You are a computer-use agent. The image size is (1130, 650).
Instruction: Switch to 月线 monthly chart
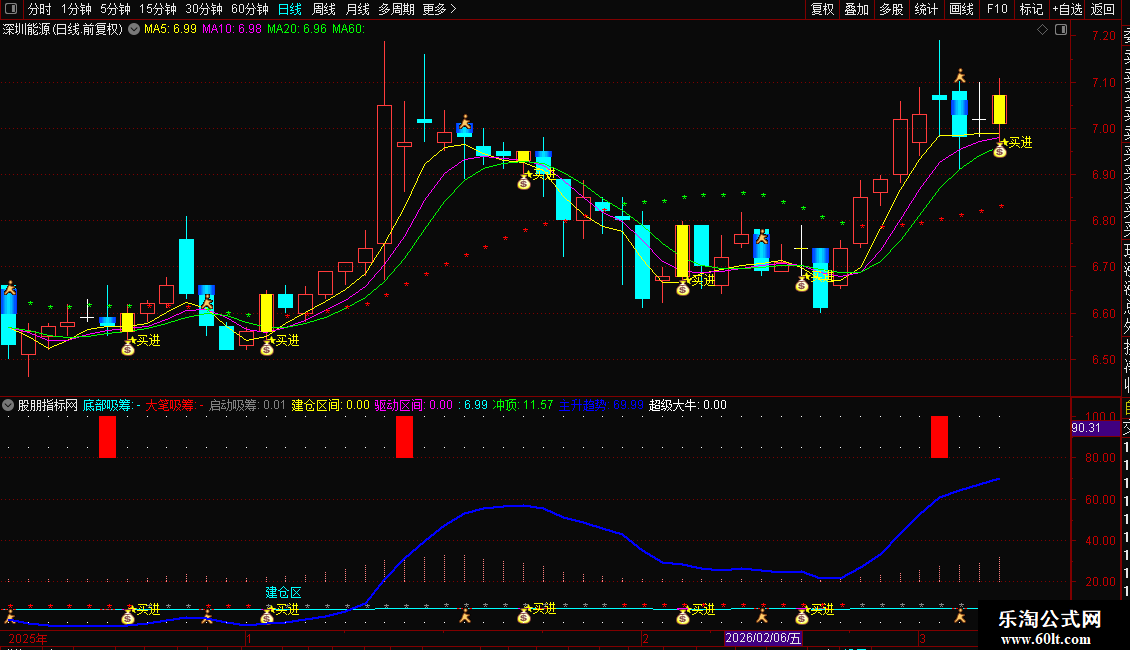357,9
